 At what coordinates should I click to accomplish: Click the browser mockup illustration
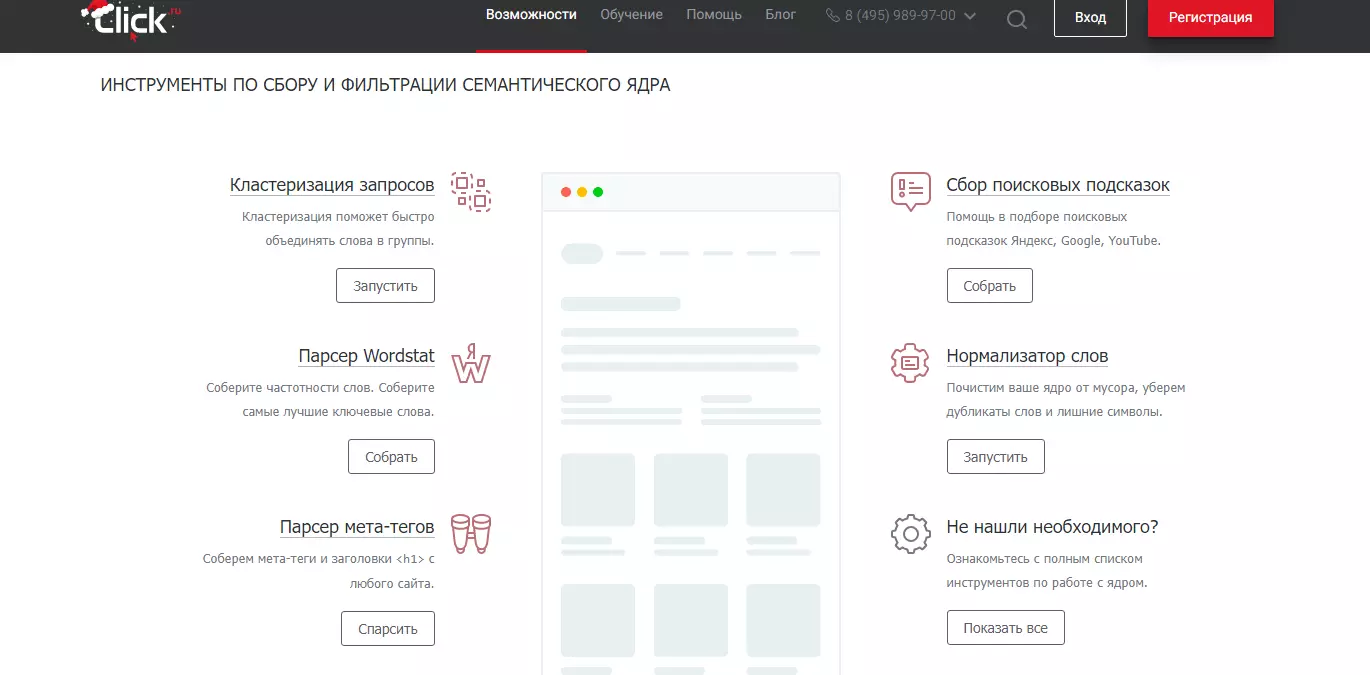pyautogui.click(x=691, y=424)
